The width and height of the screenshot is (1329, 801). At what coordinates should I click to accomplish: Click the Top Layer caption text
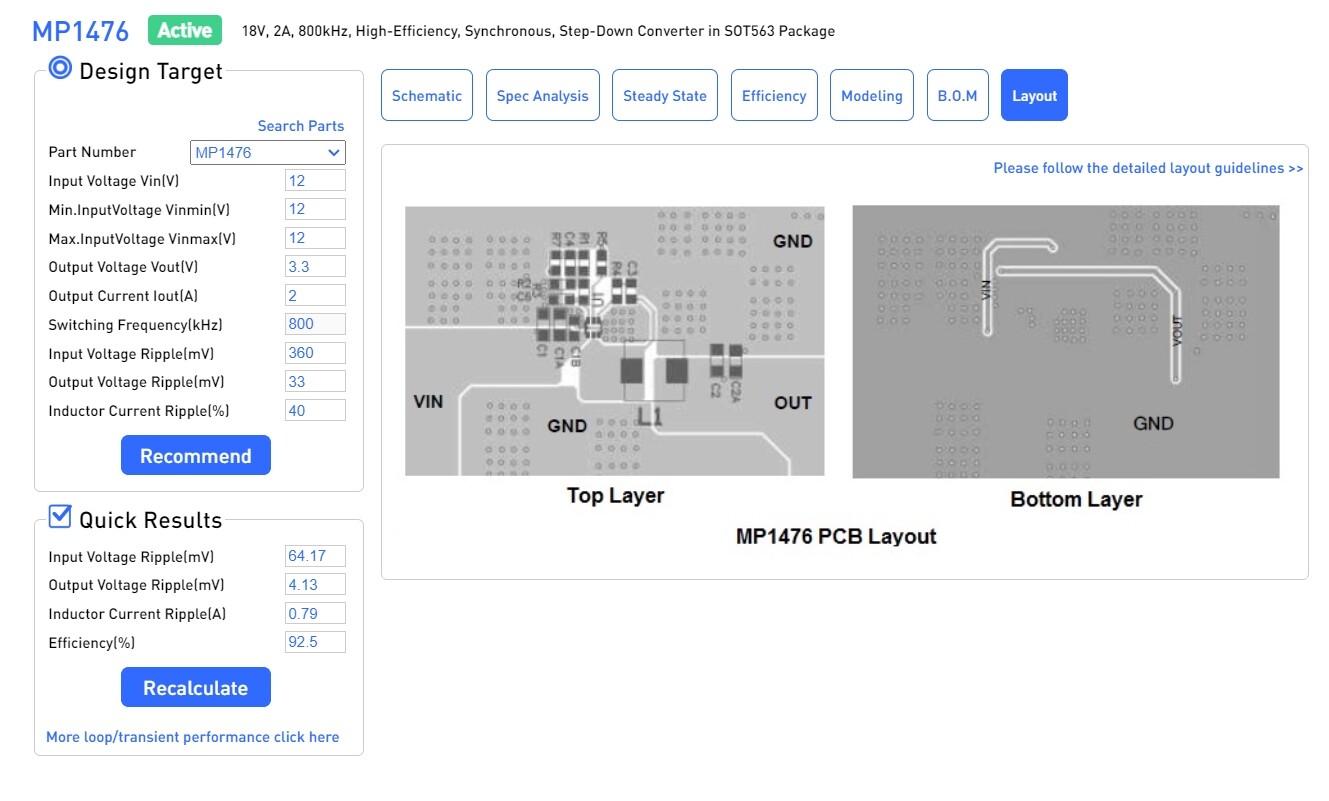(615, 495)
